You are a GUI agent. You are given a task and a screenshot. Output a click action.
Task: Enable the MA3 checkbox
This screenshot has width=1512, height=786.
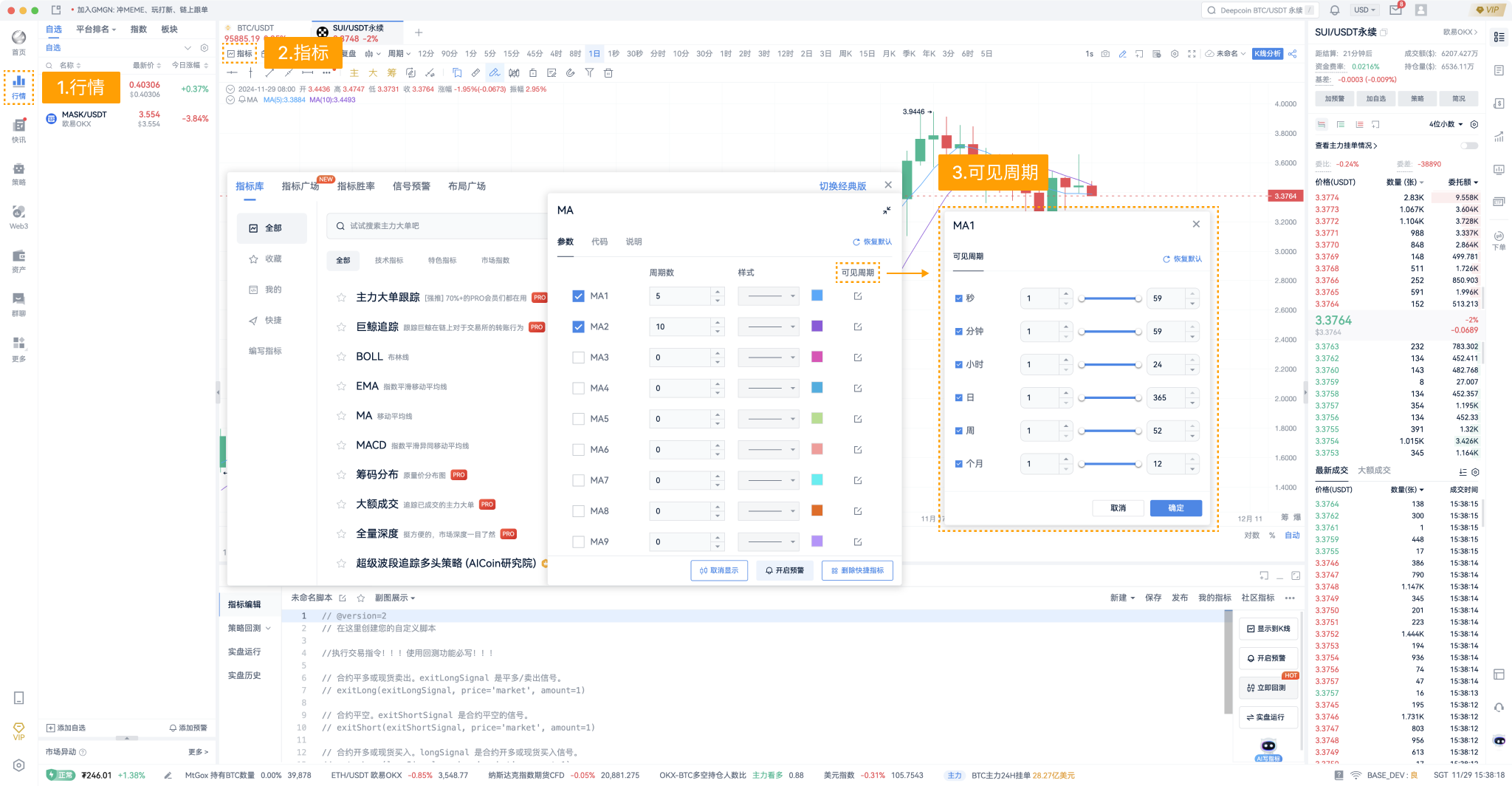578,358
